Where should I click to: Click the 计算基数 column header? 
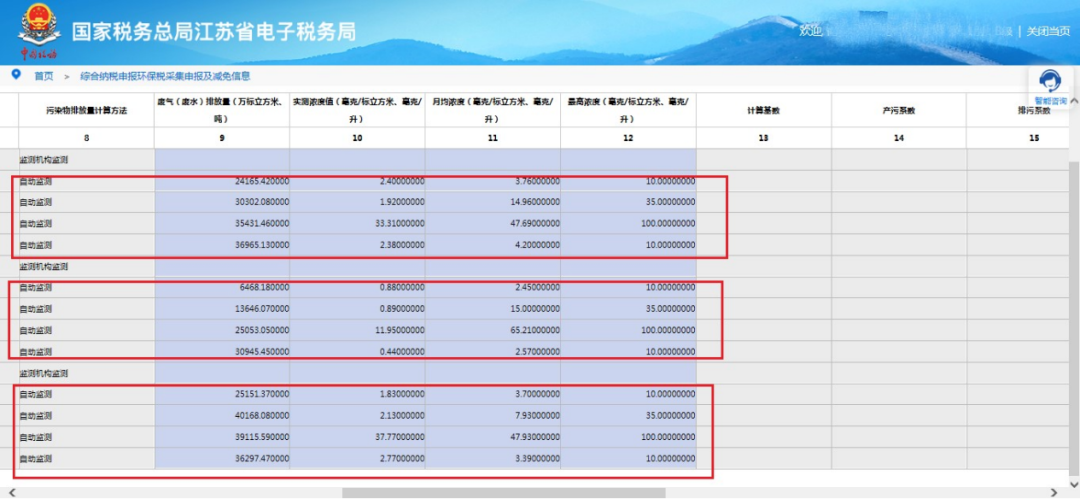coord(763,110)
